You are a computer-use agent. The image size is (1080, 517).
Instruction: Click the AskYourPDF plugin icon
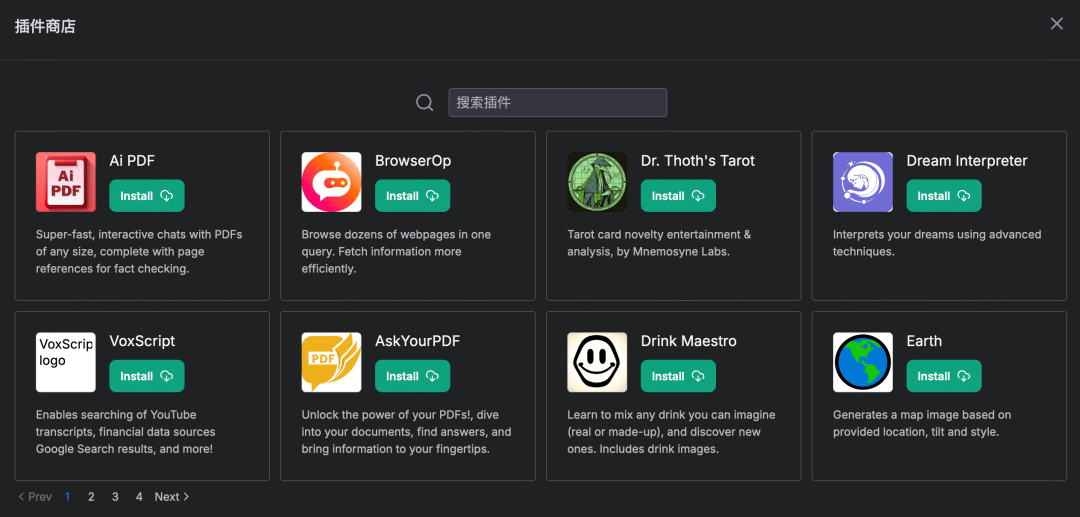[x=331, y=362]
